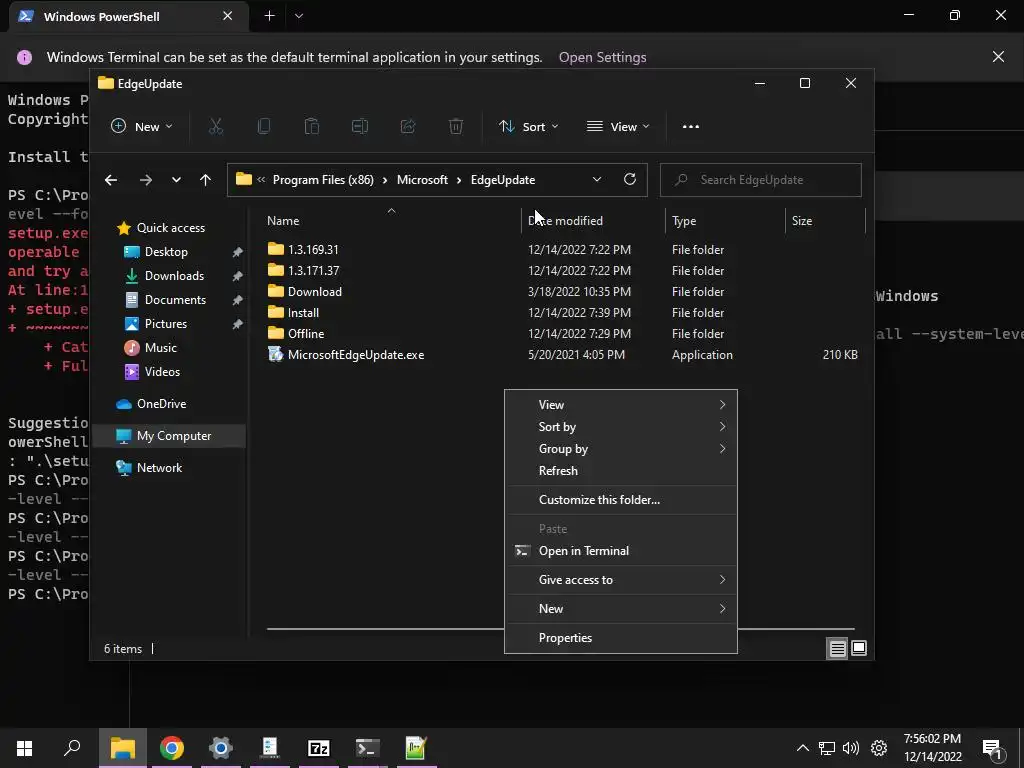Open the Give access to submenu

click(621, 580)
